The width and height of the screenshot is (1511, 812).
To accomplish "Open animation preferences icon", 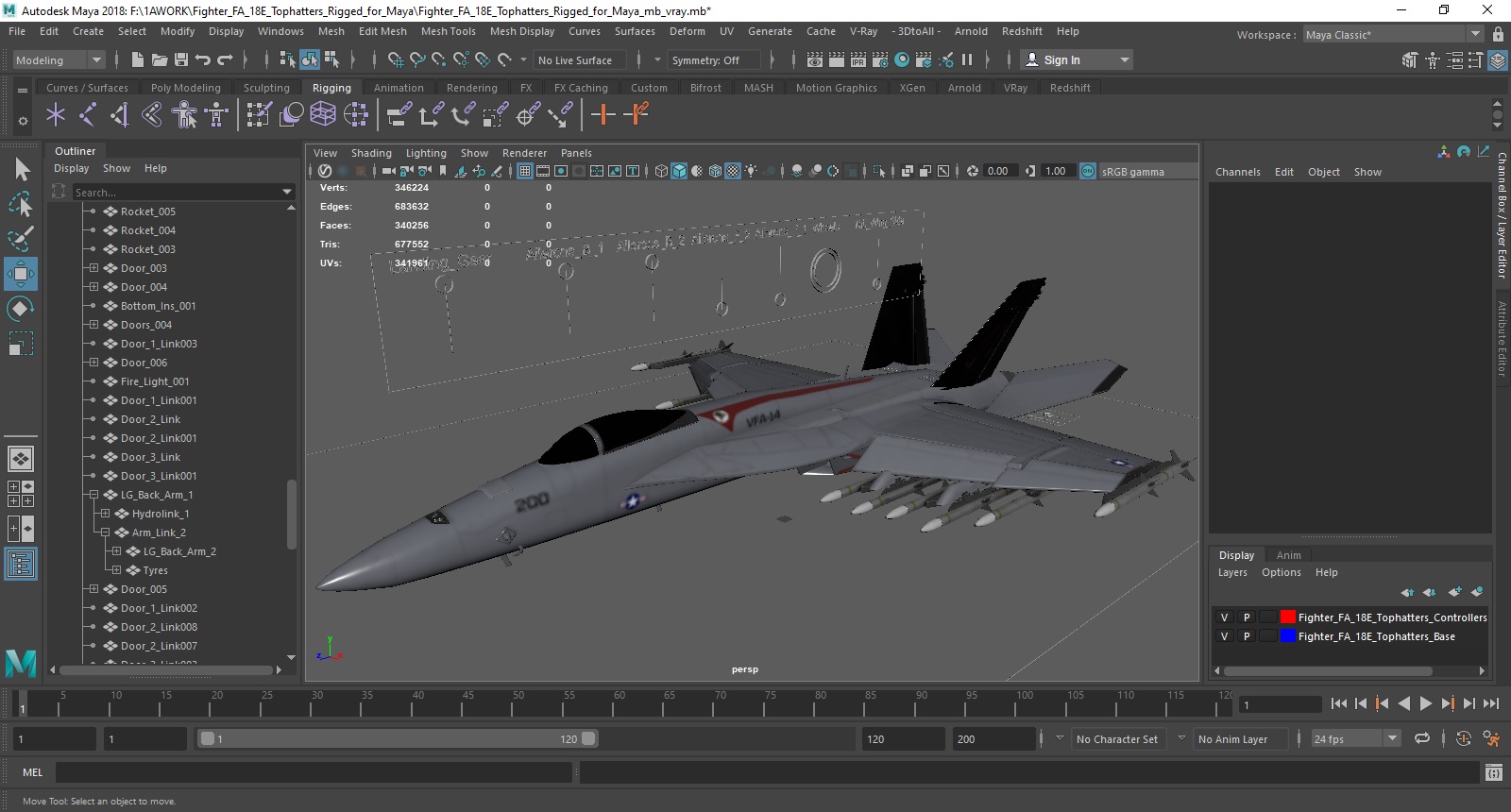I will click(x=1491, y=739).
